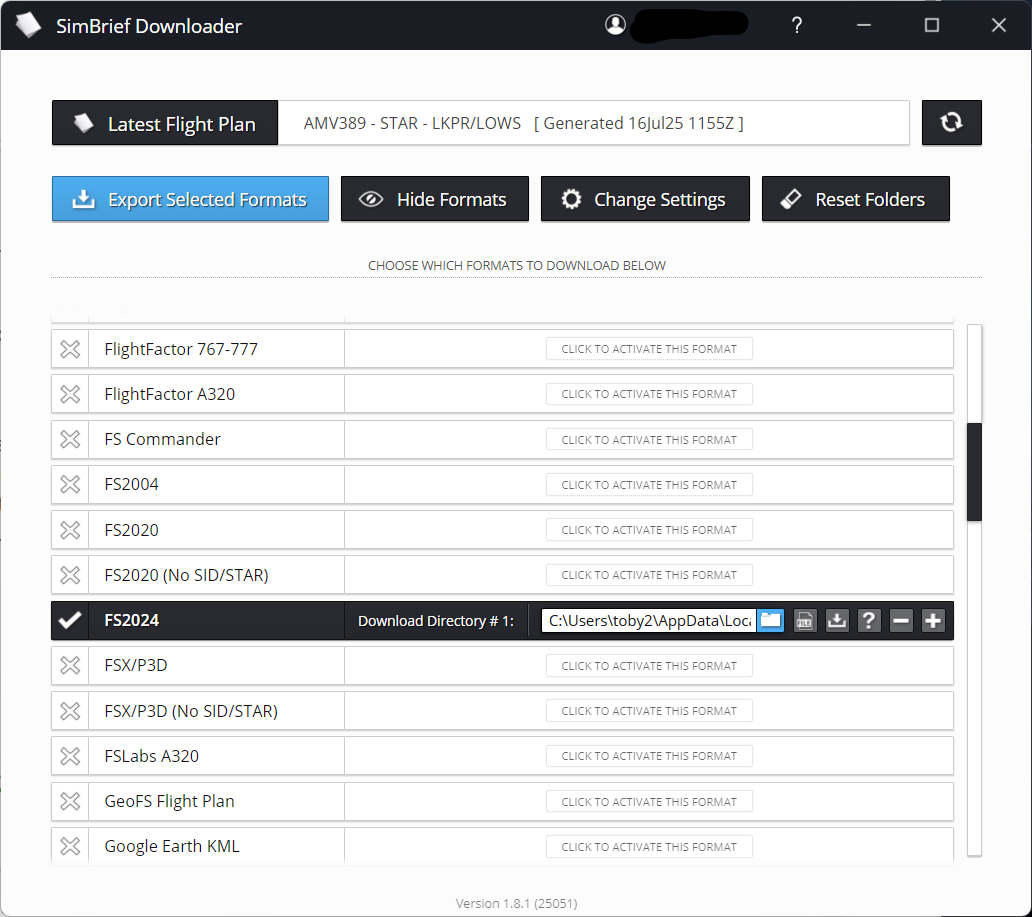Activate format button for FS Commander

tap(649, 440)
